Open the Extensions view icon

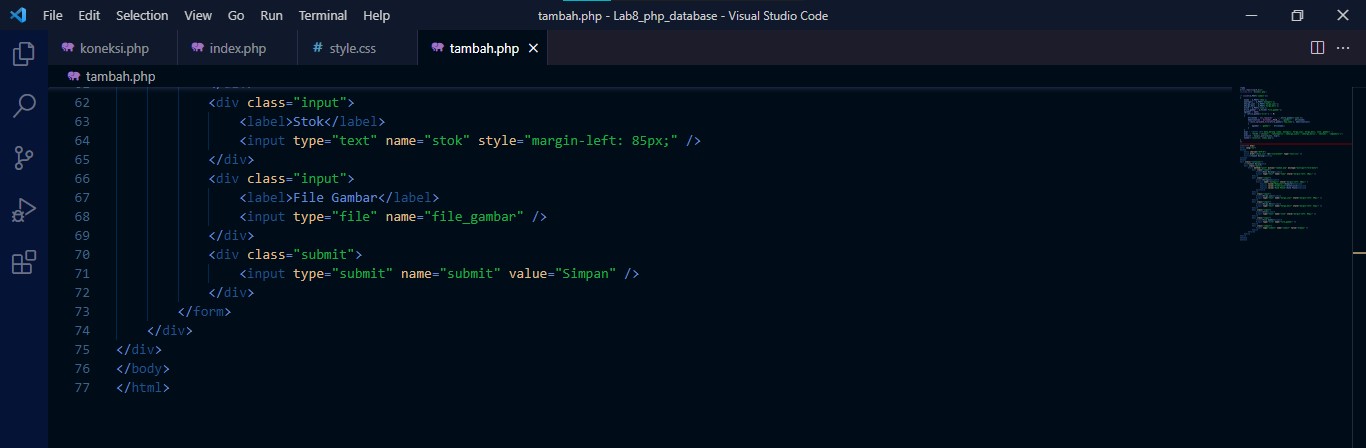point(23,262)
